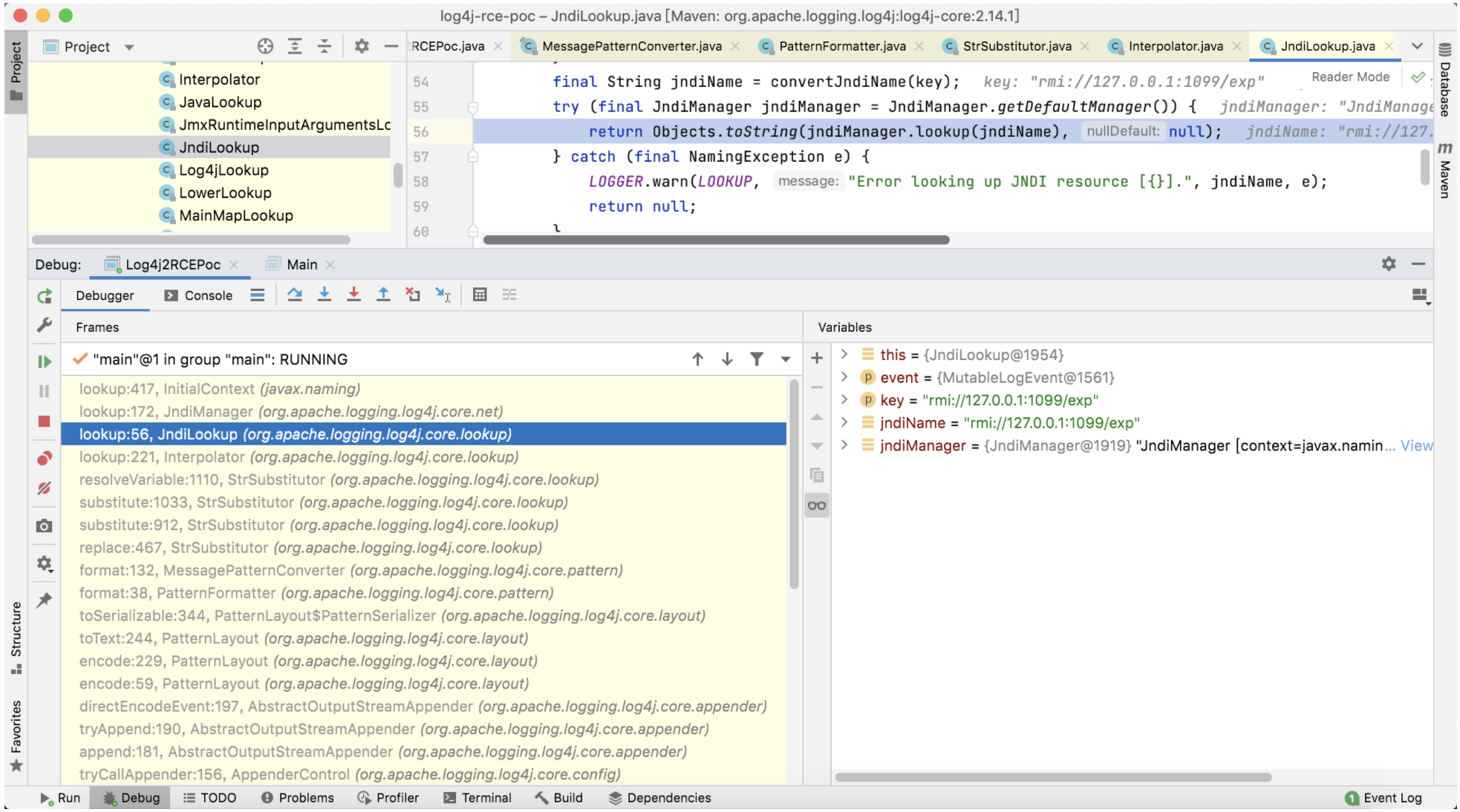Toggle show watches glasses icon
The width and height of the screenshot is (1460, 812).
click(x=817, y=505)
